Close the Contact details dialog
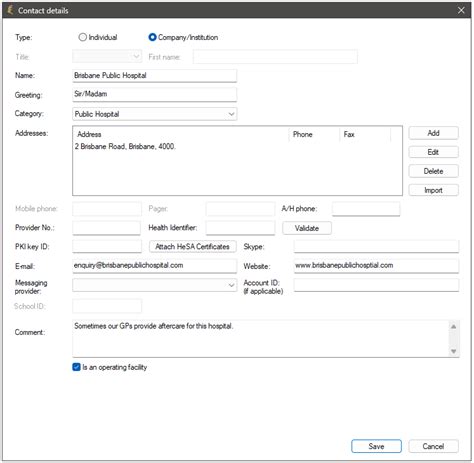Viewport: 474px width, 463px height. click(x=461, y=10)
